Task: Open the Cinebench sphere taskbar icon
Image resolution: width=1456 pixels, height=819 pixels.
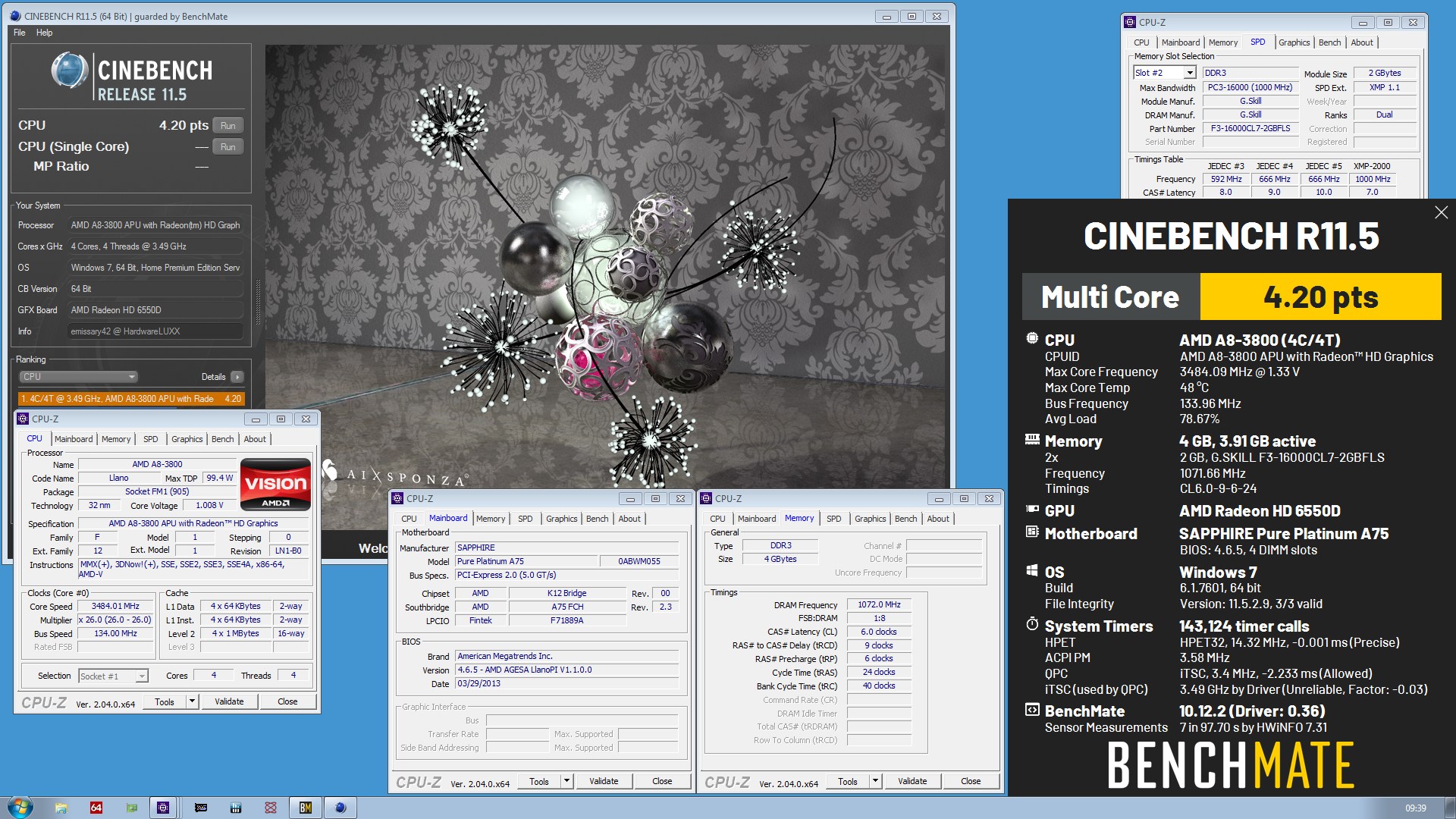Action: (340, 808)
